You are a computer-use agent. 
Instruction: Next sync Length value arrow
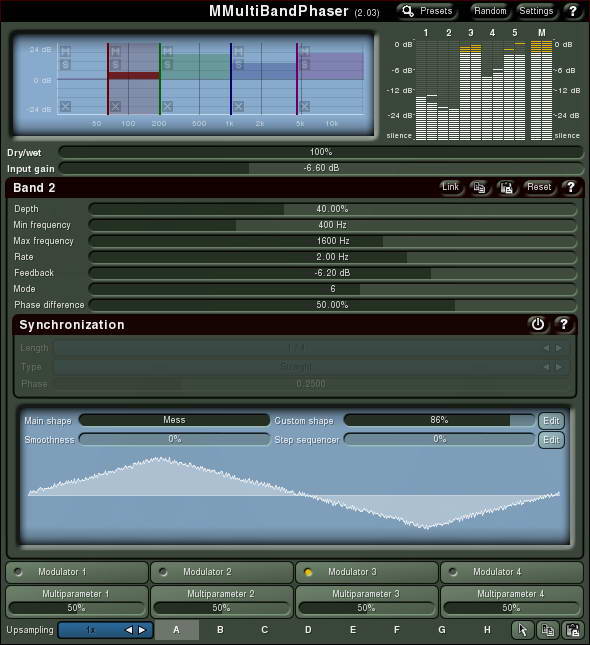point(559,348)
